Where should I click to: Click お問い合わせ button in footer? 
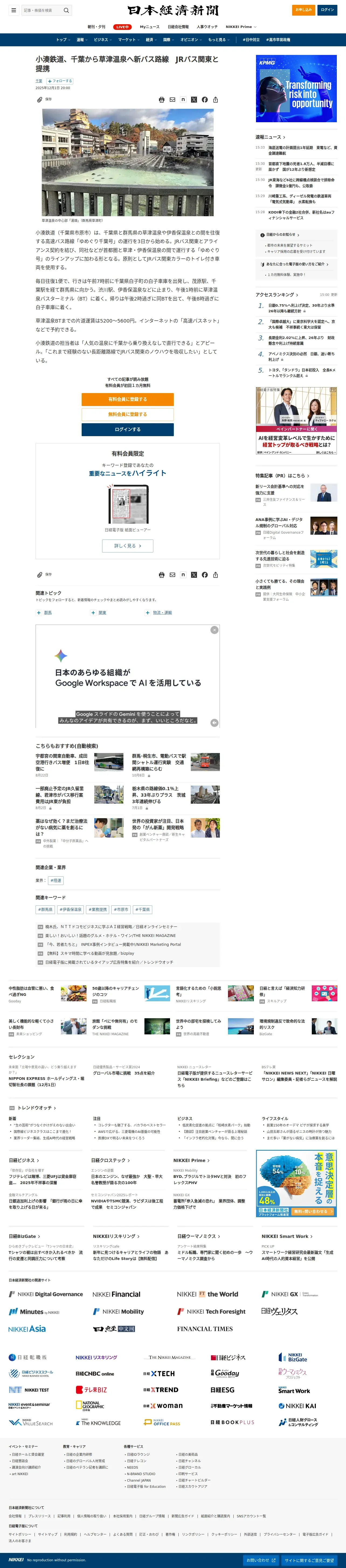pyautogui.click(x=261, y=1560)
